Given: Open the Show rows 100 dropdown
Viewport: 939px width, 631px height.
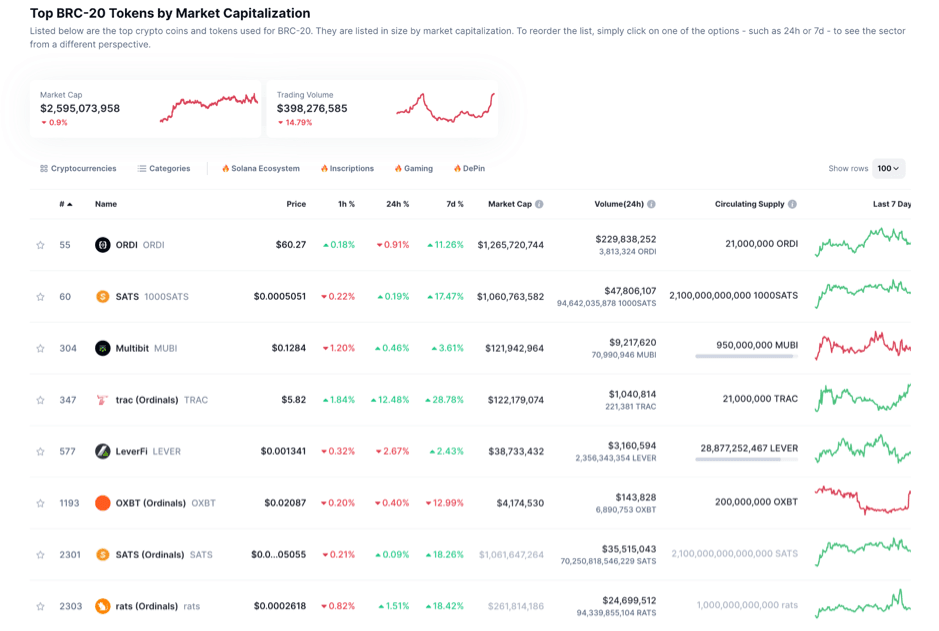Looking at the screenshot, I should [888, 169].
